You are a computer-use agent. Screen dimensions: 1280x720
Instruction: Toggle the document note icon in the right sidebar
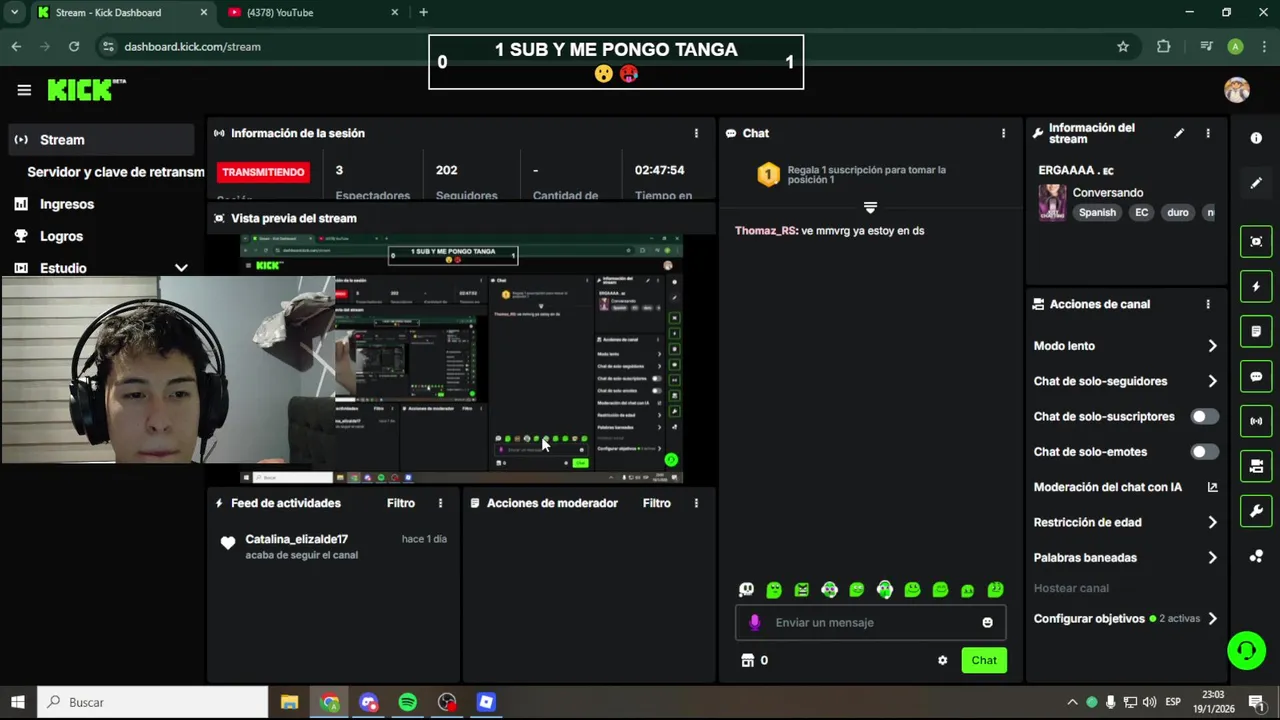[x=1256, y=331]
